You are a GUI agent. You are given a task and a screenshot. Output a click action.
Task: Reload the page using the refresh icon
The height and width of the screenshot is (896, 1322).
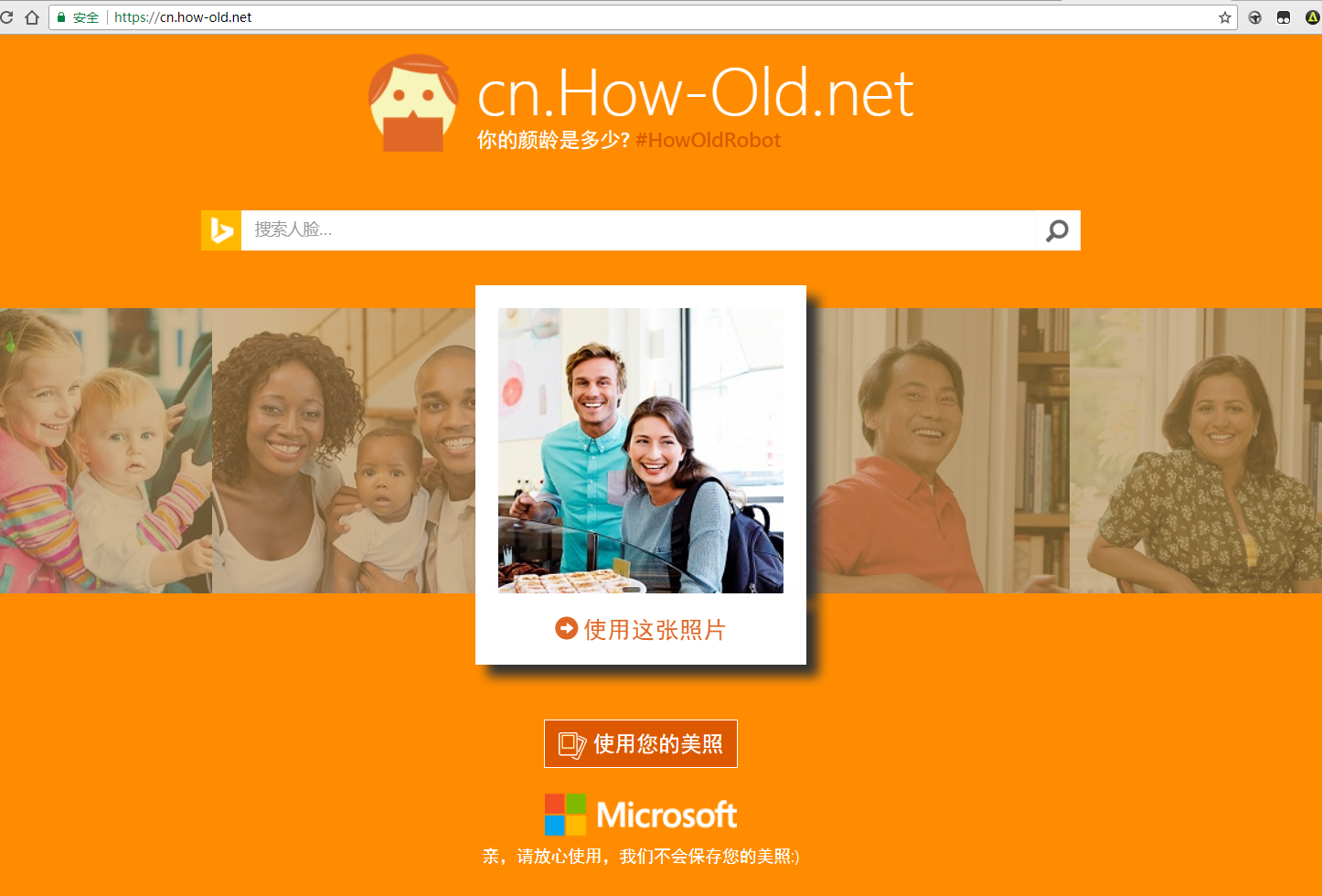click(7, 17)
